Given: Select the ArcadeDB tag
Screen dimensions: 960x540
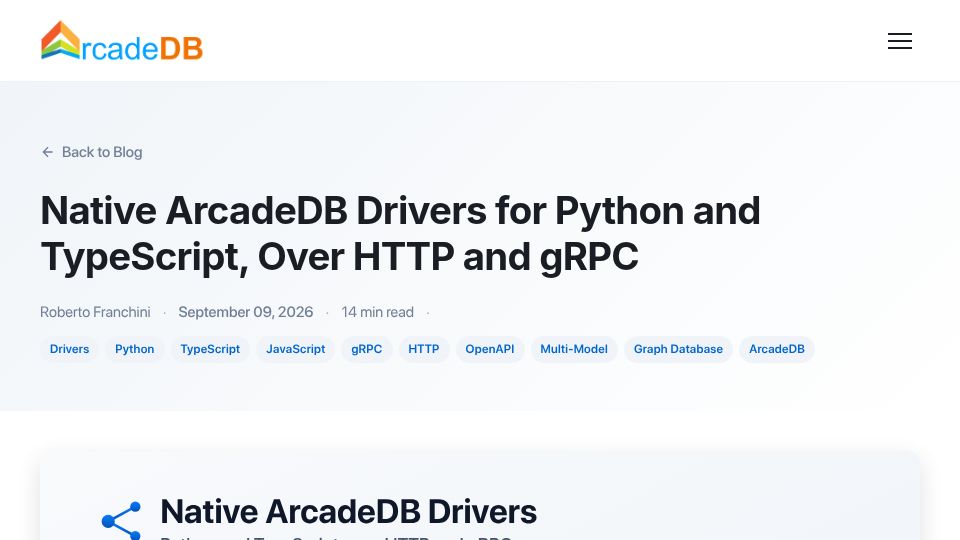Looking at the screenshot, I should point(777,349).
